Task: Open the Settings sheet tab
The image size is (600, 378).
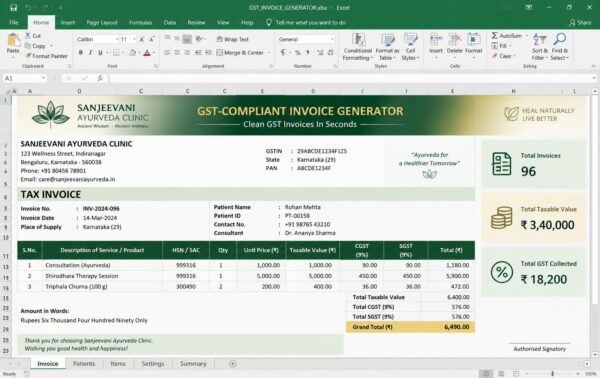Action: tap(153, 363)
